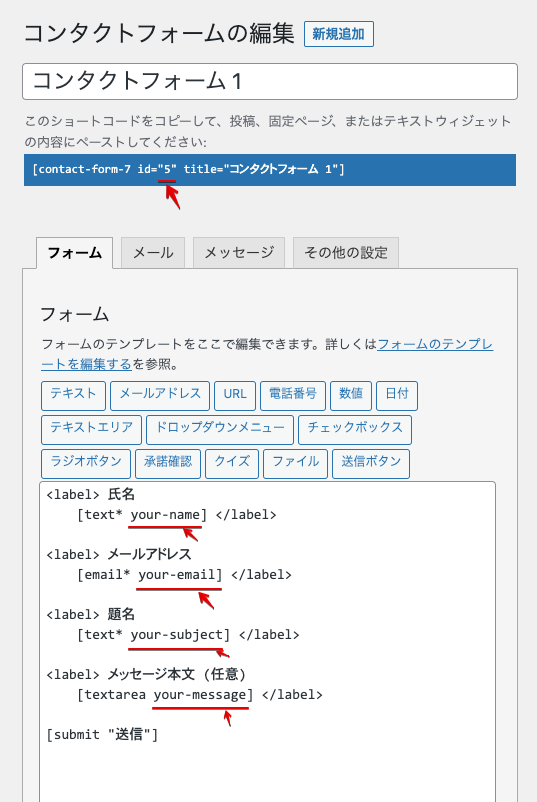Switch to the フォーム tab
The image size is (537, 802).
pos(75,253)
